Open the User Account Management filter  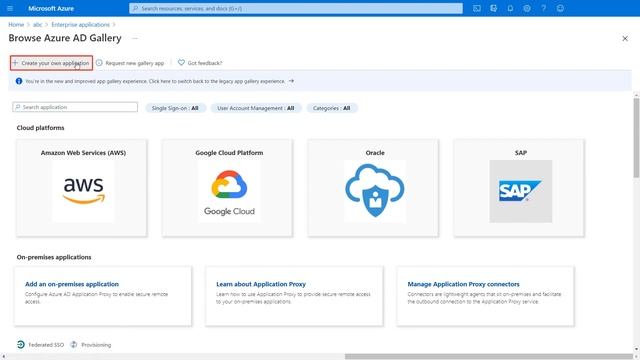click(x=256, y=108)
